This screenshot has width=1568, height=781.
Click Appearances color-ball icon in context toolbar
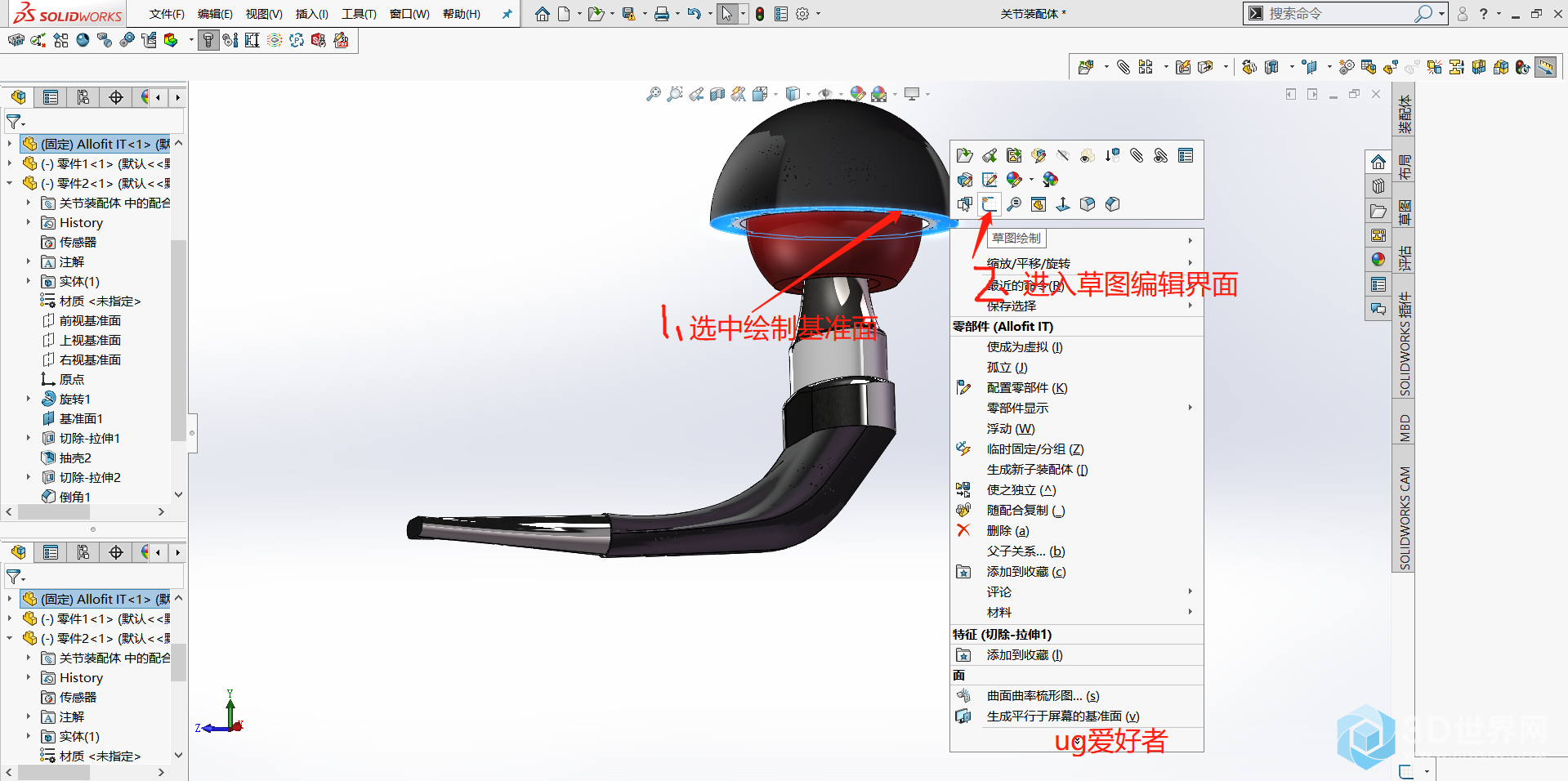pyautogui.click(x=1014, y=180)
